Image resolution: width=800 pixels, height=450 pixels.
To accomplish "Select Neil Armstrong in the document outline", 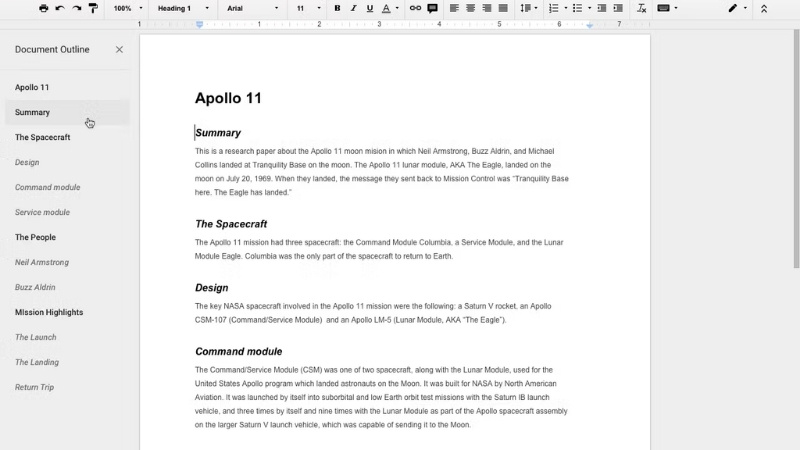I will (x=42, y=262).
